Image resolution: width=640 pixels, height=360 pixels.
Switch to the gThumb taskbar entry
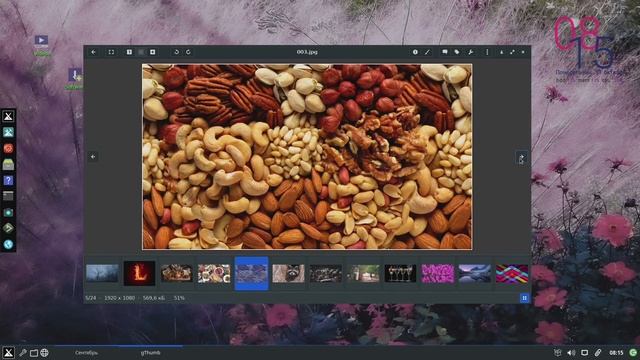[x=151, y=353]
